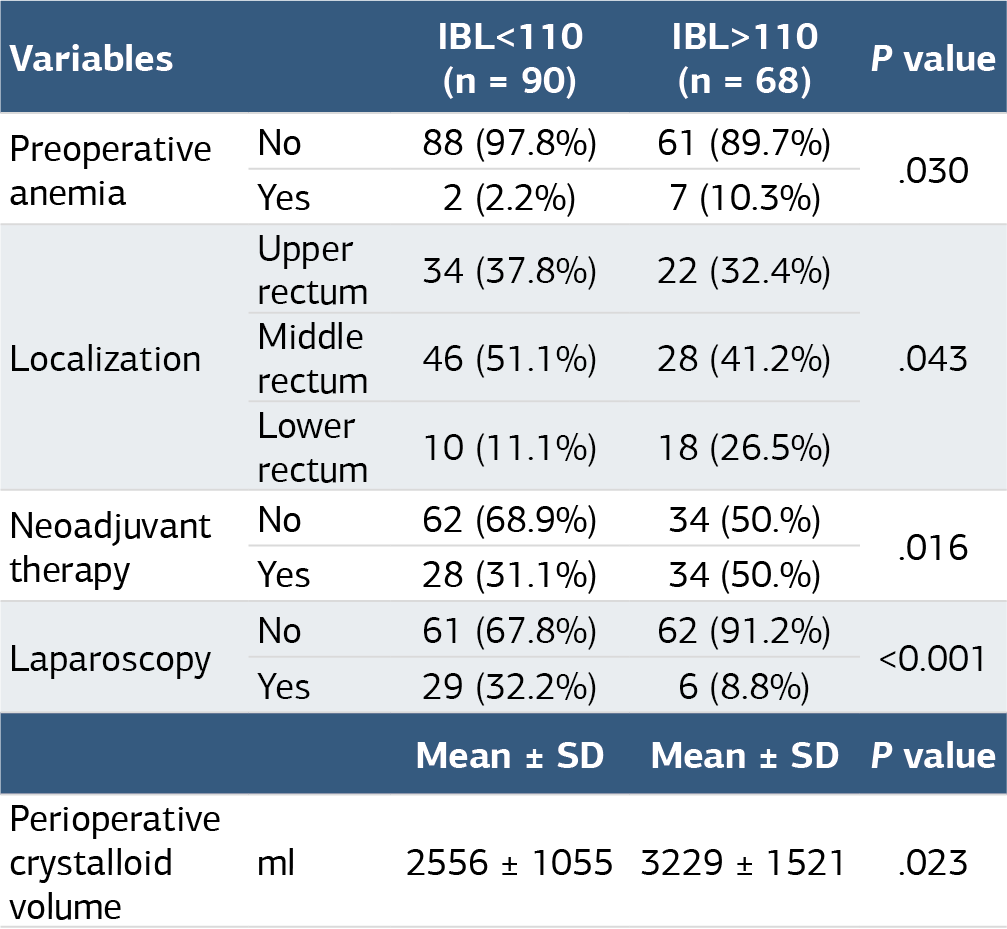1007x929 pixels.
Task: Select the Preoperative anemia row label
Action: (110, 171)
